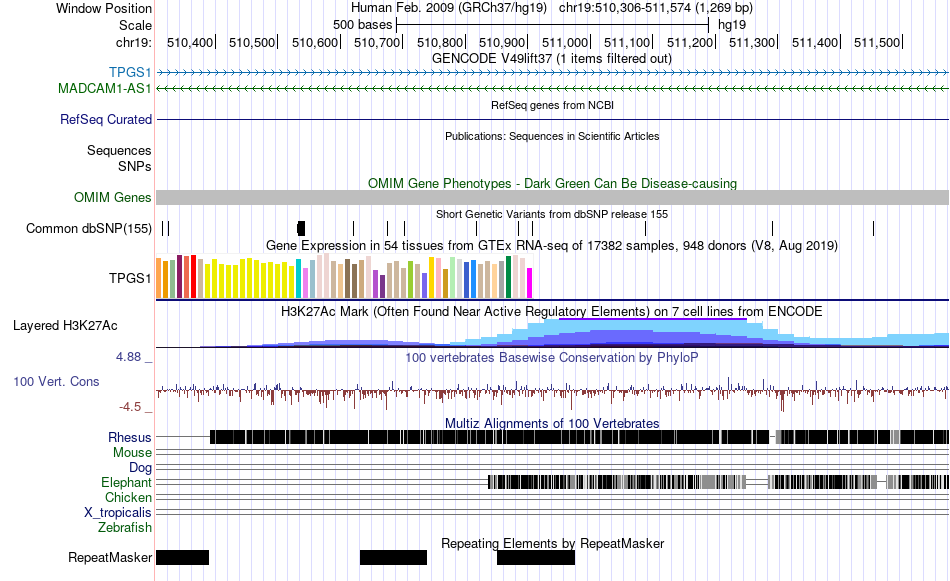The height and width of the screenshot is (581, 950).
Task: Click the Layered H3K27Ac track label
Action: 65,325
